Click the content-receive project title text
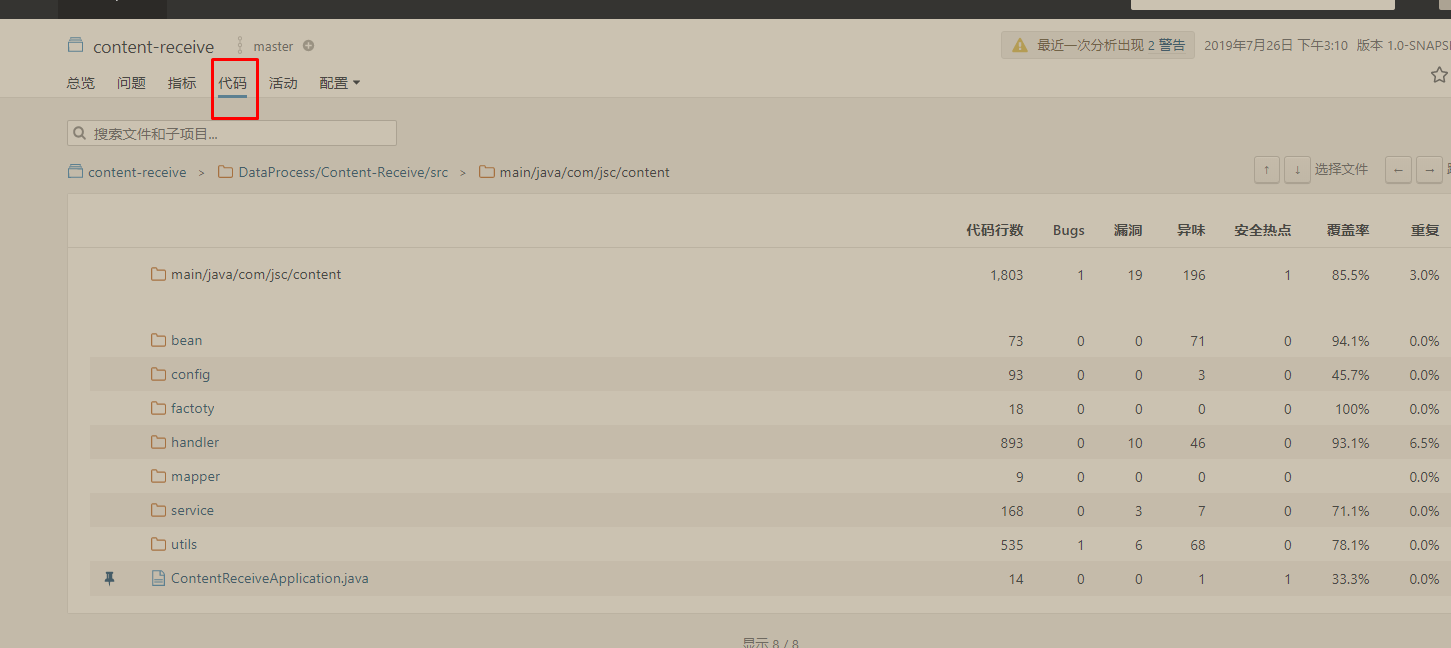The image size is (1451, 648). pos(153,46)
